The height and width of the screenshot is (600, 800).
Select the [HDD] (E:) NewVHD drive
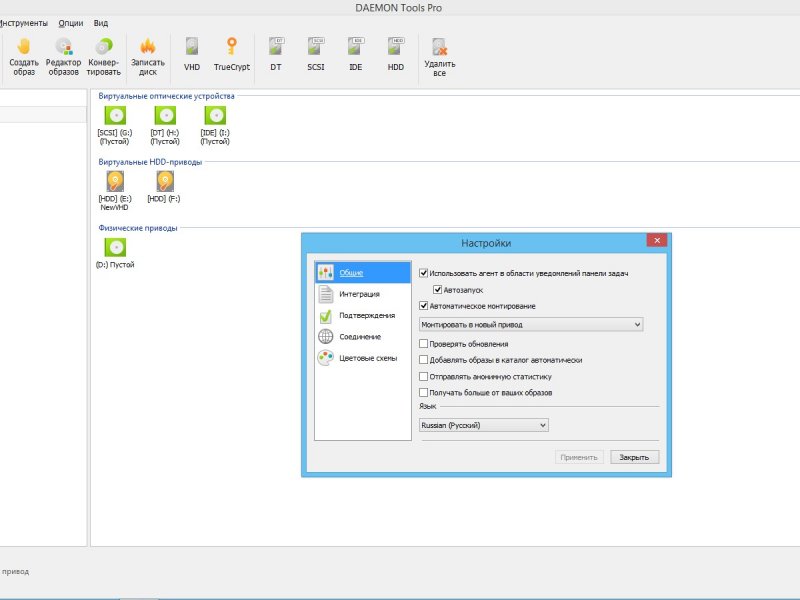(x=115, y=191)
